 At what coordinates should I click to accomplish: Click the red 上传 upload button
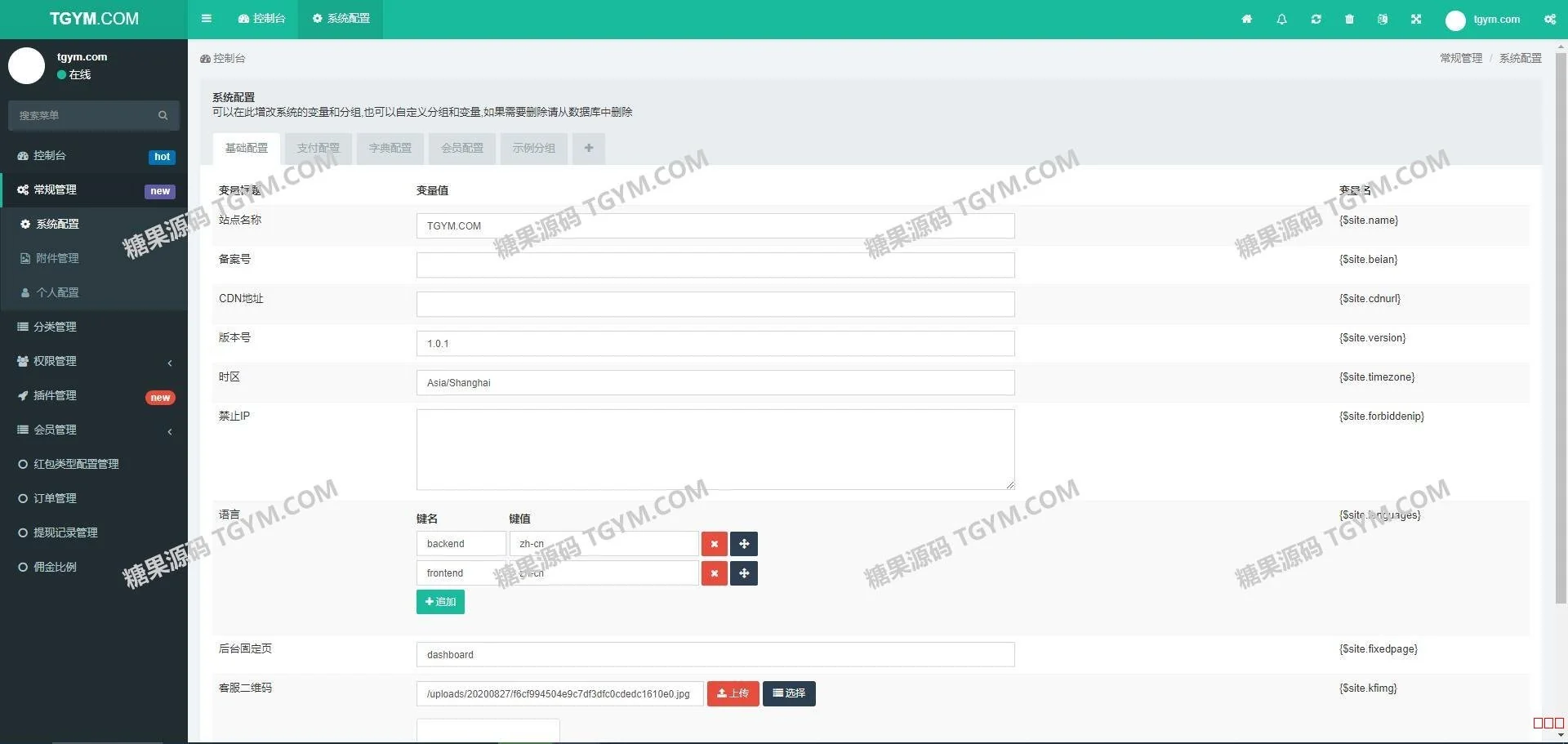pyautogui.click(x=733, y=693)
